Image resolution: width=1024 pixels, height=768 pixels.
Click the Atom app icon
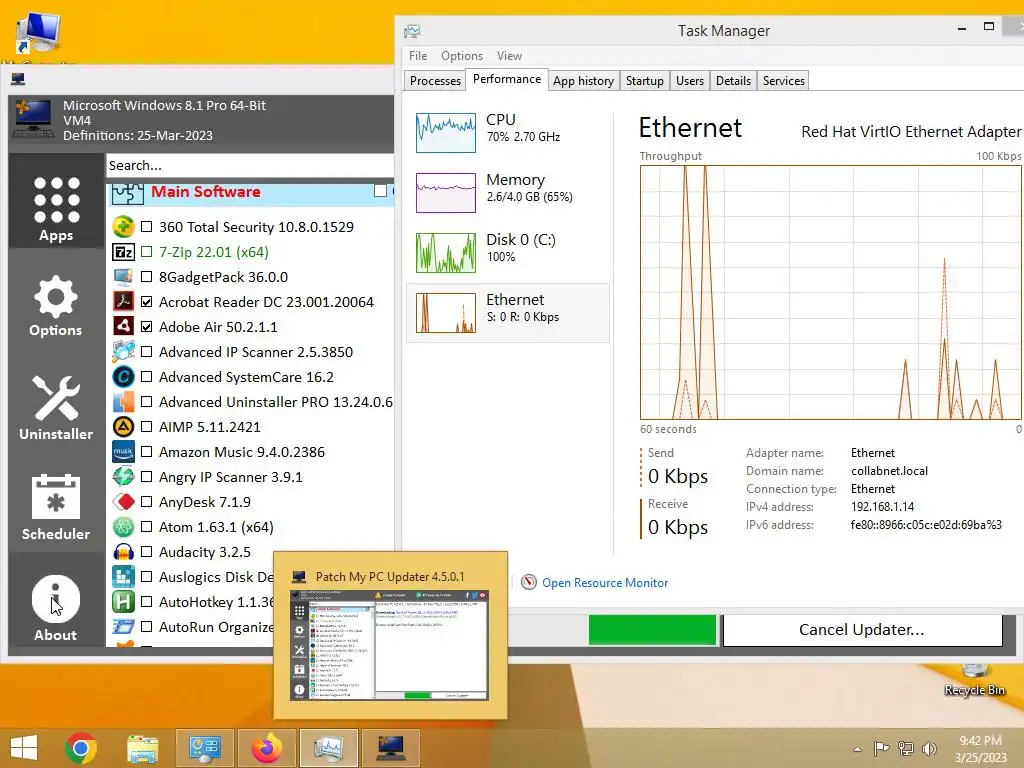123,526
